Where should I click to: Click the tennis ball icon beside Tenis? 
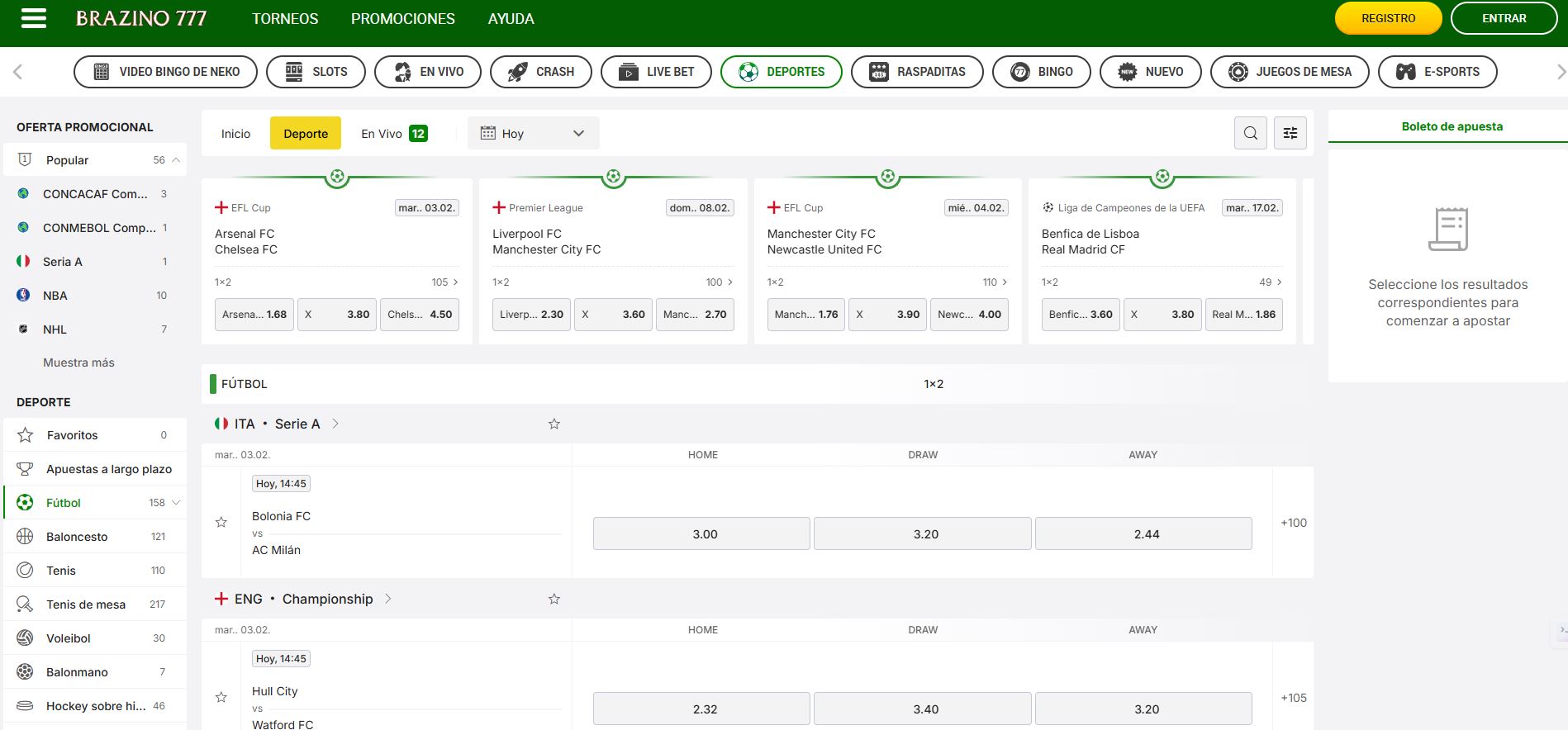(x=25, y=571)
